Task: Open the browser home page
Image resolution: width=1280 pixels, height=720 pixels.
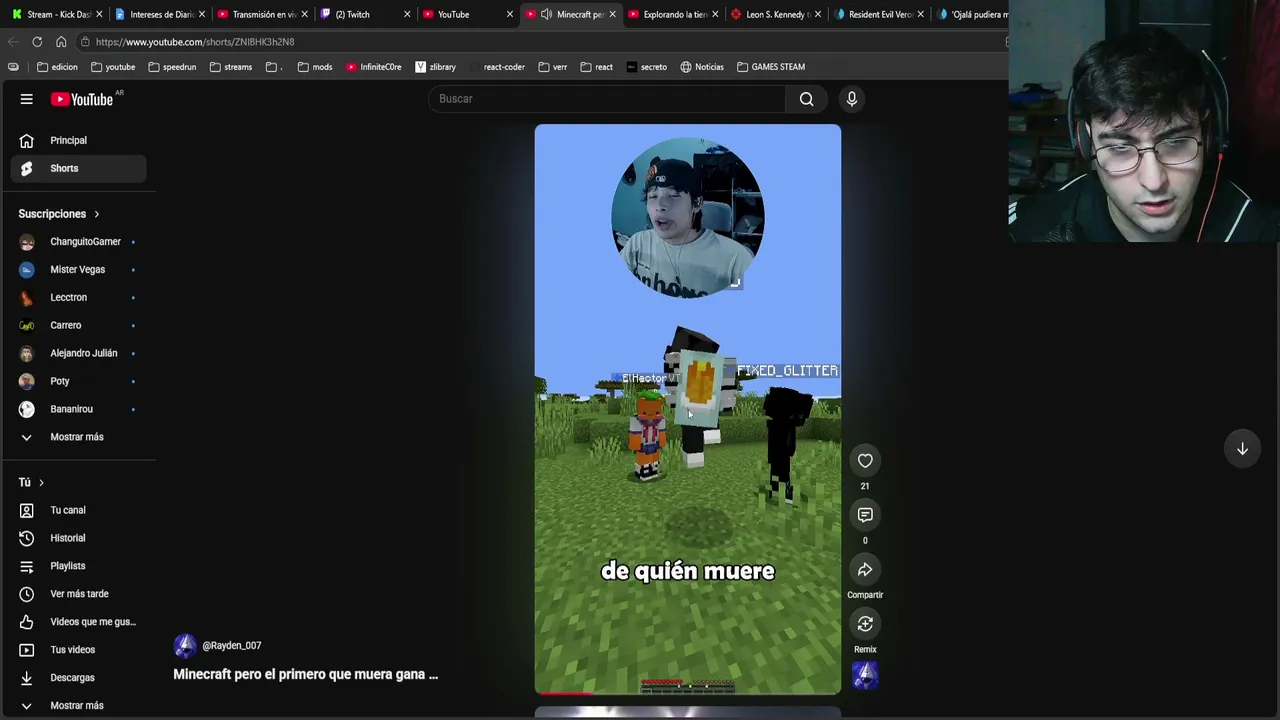Action: [x=61, y=42]
